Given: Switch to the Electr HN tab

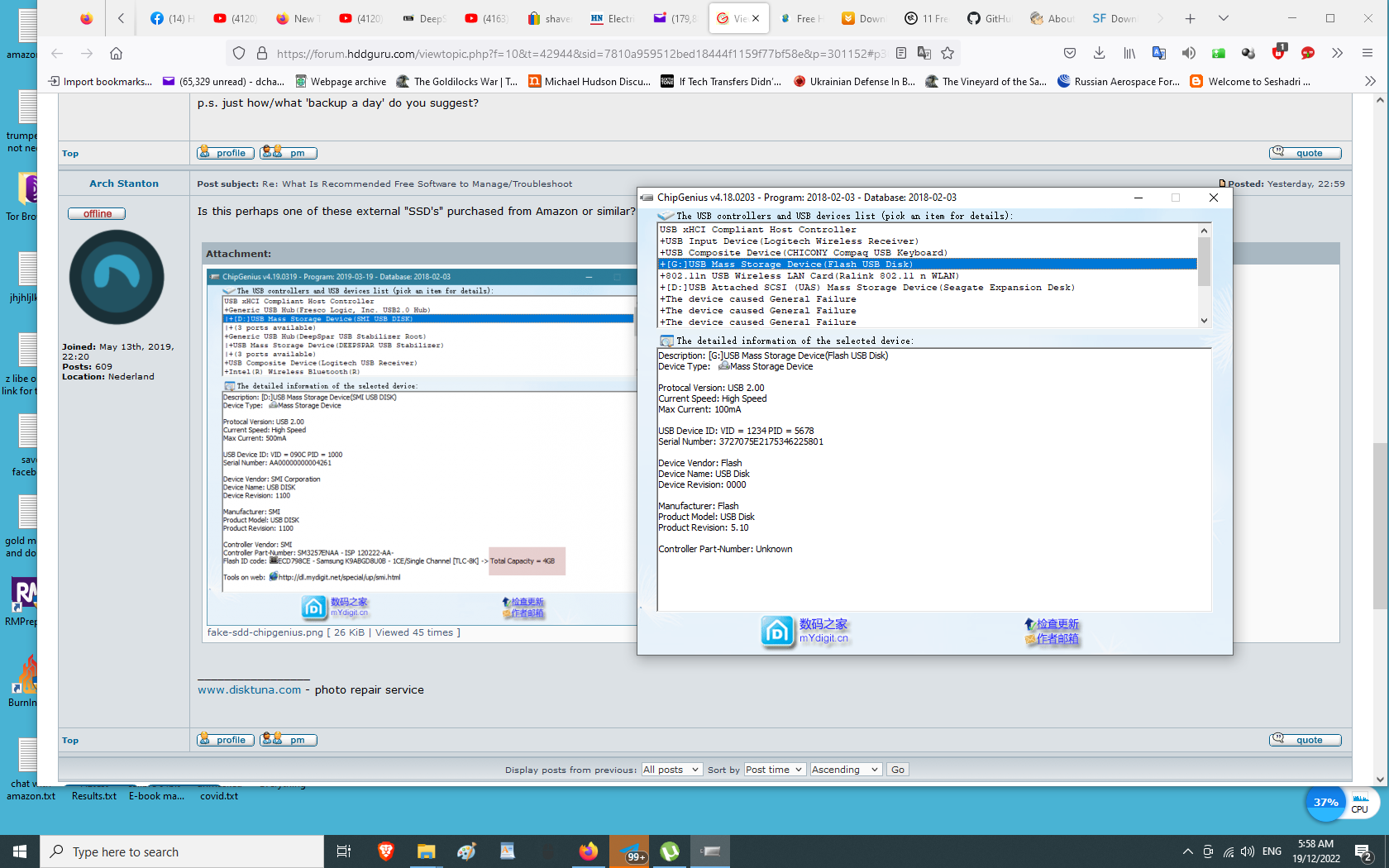Looking at the screenshot, I should click(612, 18).
